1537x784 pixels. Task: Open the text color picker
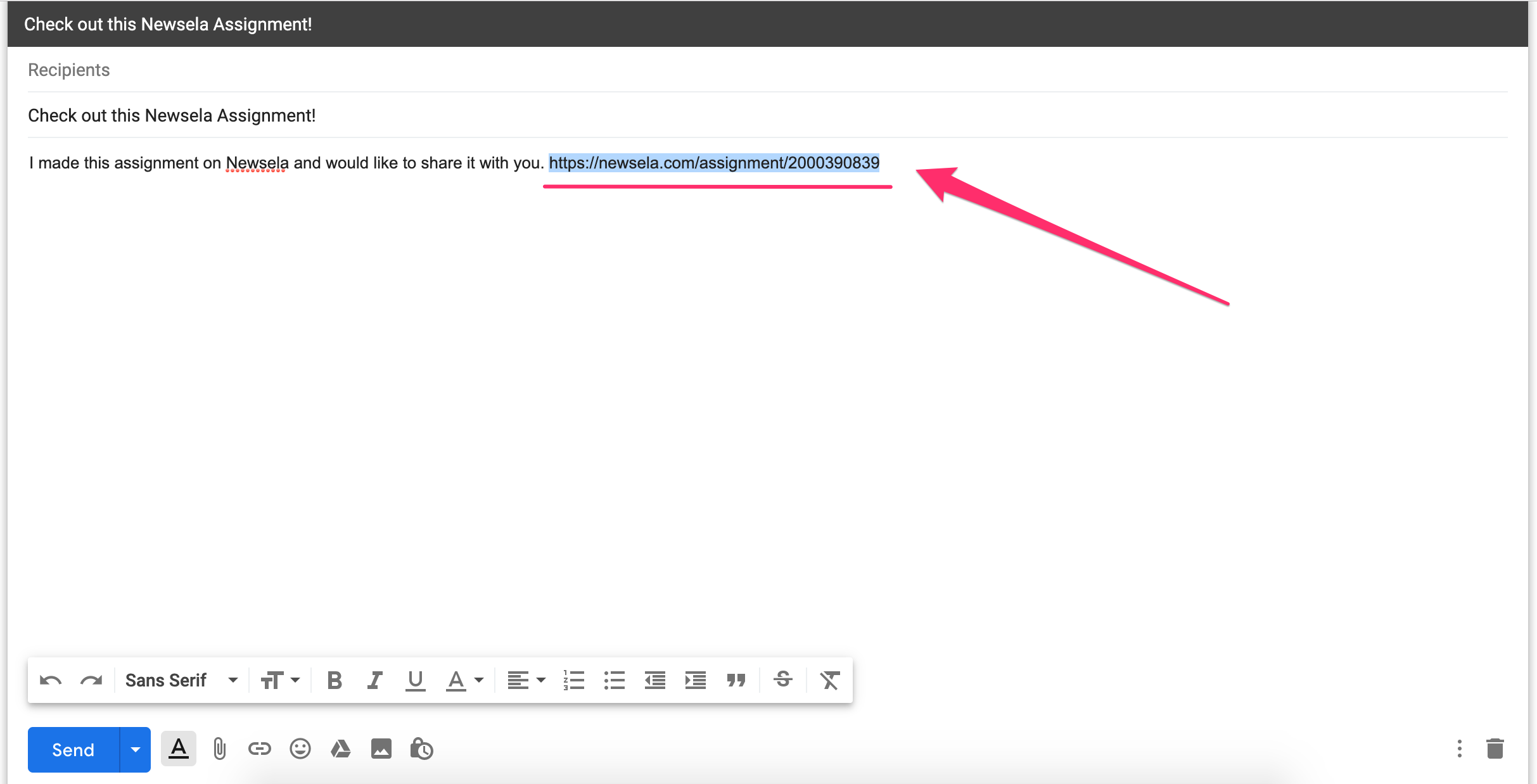[x=464, y=681]
